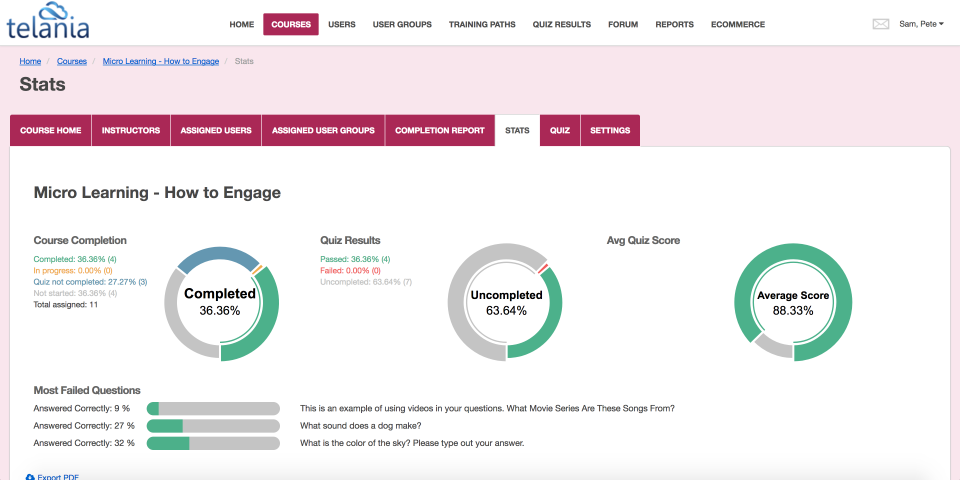Click the 'Avg Quiz Score' heading
This screenshot has width=960, height=480.
point(643,241)
